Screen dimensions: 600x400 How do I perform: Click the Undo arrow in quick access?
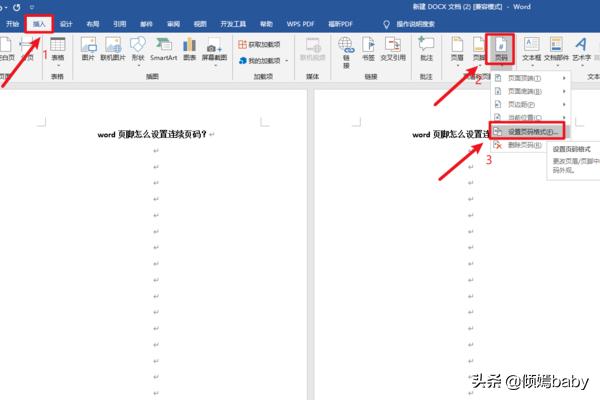17,7
